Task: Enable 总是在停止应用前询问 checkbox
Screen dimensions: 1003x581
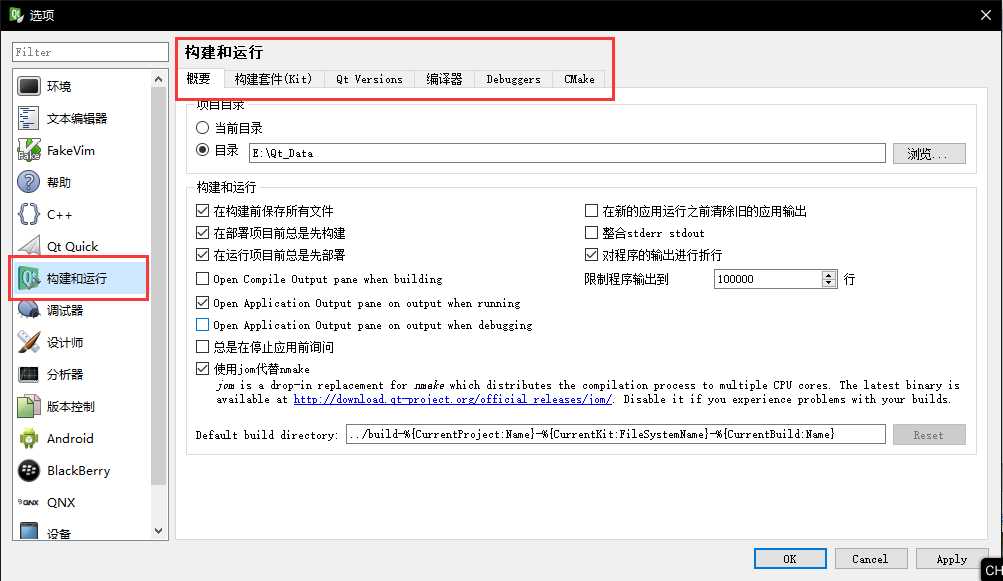Action: [x=202, y=347]
